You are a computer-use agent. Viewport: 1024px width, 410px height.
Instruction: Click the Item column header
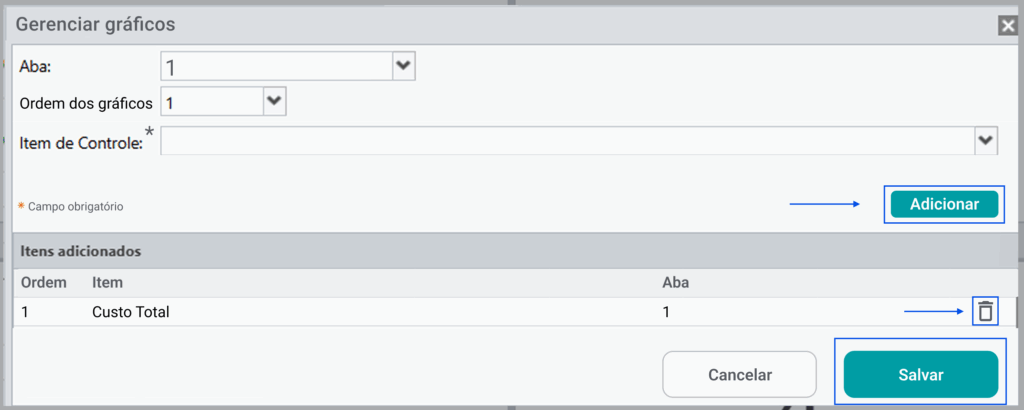click(107, 283)
